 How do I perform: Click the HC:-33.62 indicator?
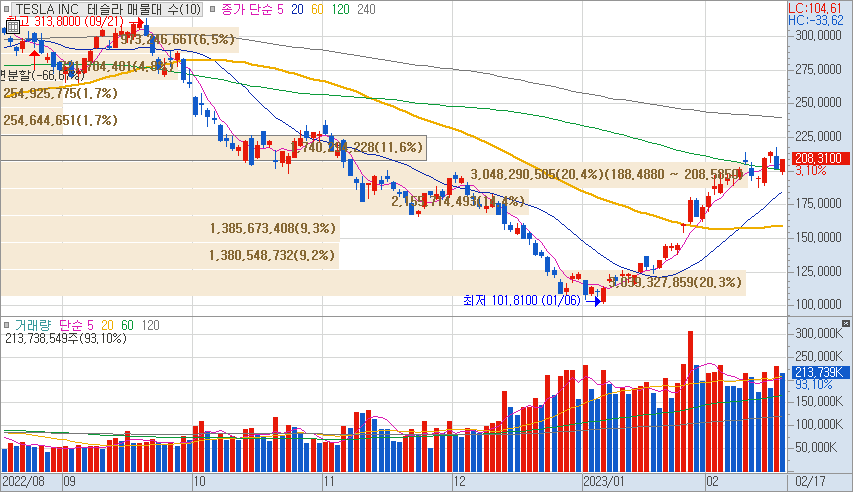click(x=815, y=20)
